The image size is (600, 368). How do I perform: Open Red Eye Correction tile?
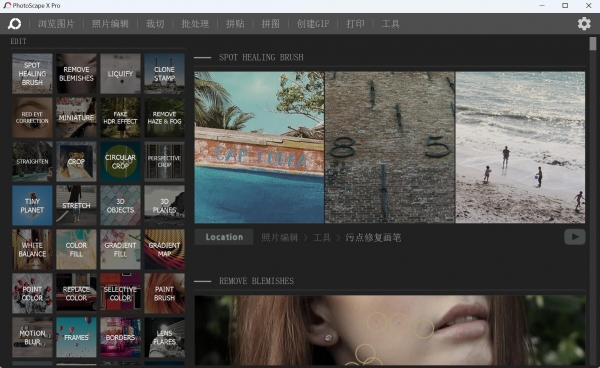(32, 117)
